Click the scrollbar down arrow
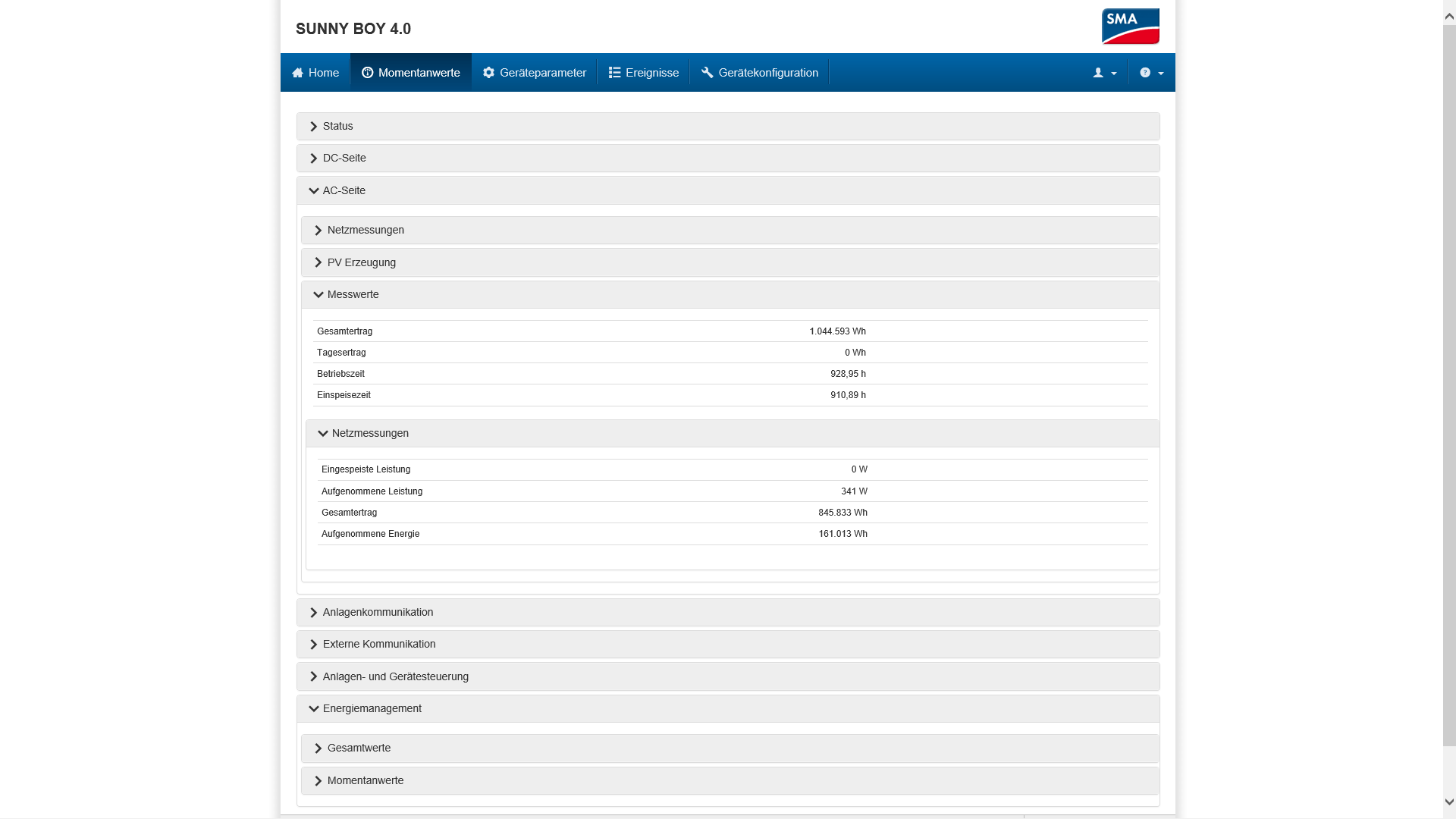The height and width of the screenshot is (819, 1456). pos(1449,802)
